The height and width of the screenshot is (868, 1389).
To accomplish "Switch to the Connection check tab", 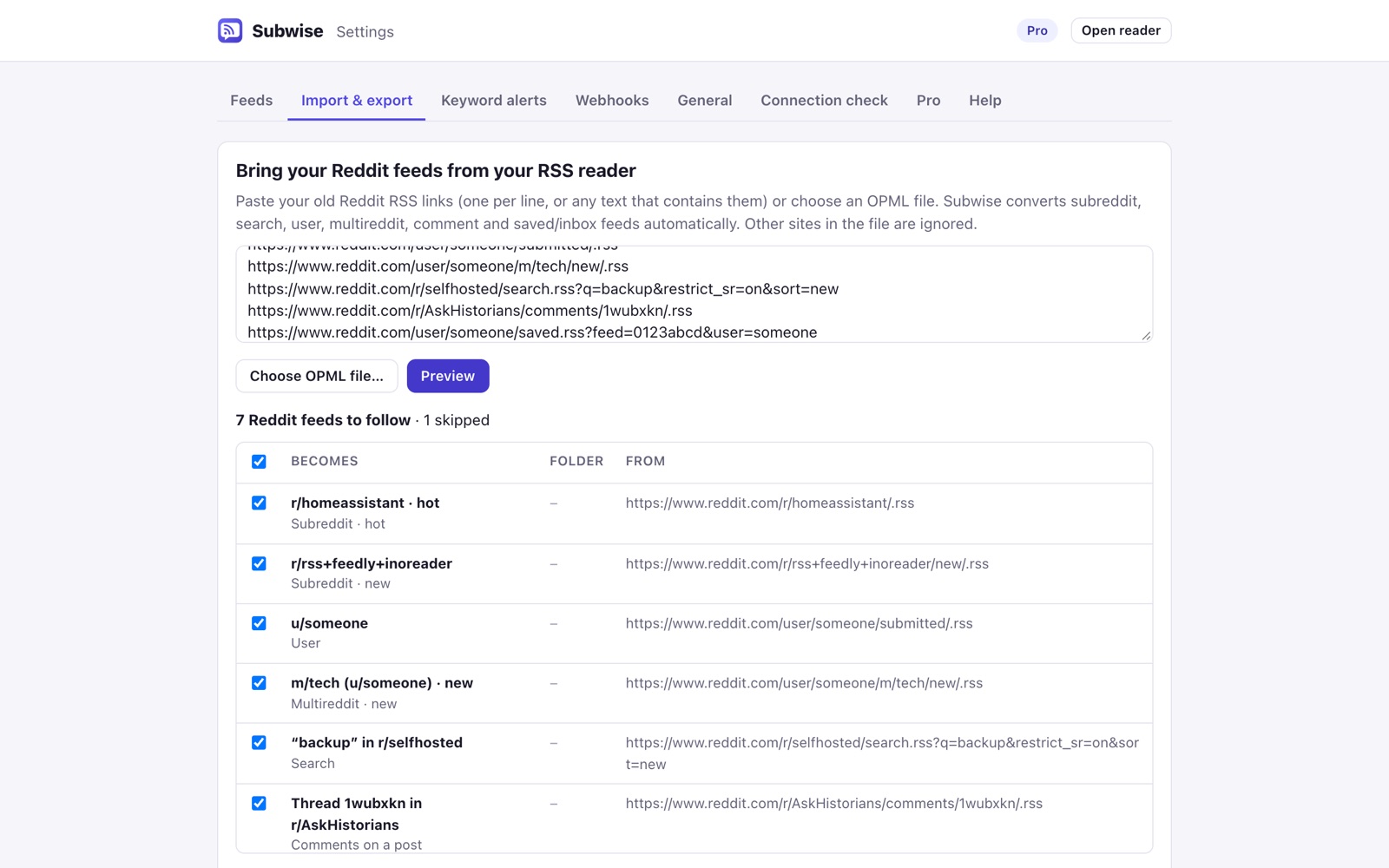I will [825, 101].
